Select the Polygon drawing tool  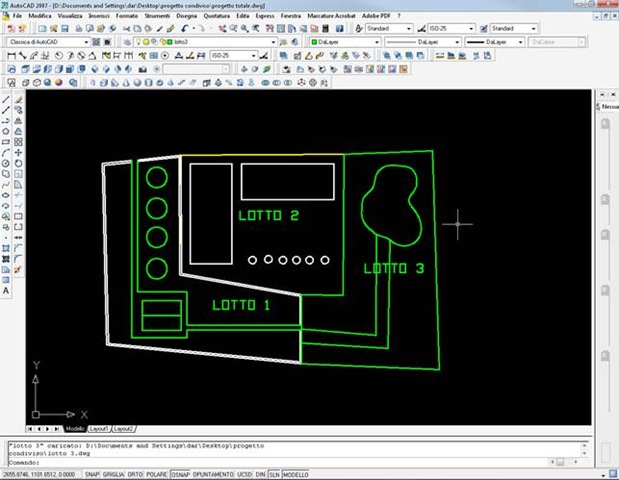pyautogui.click(x=6, y=131)
